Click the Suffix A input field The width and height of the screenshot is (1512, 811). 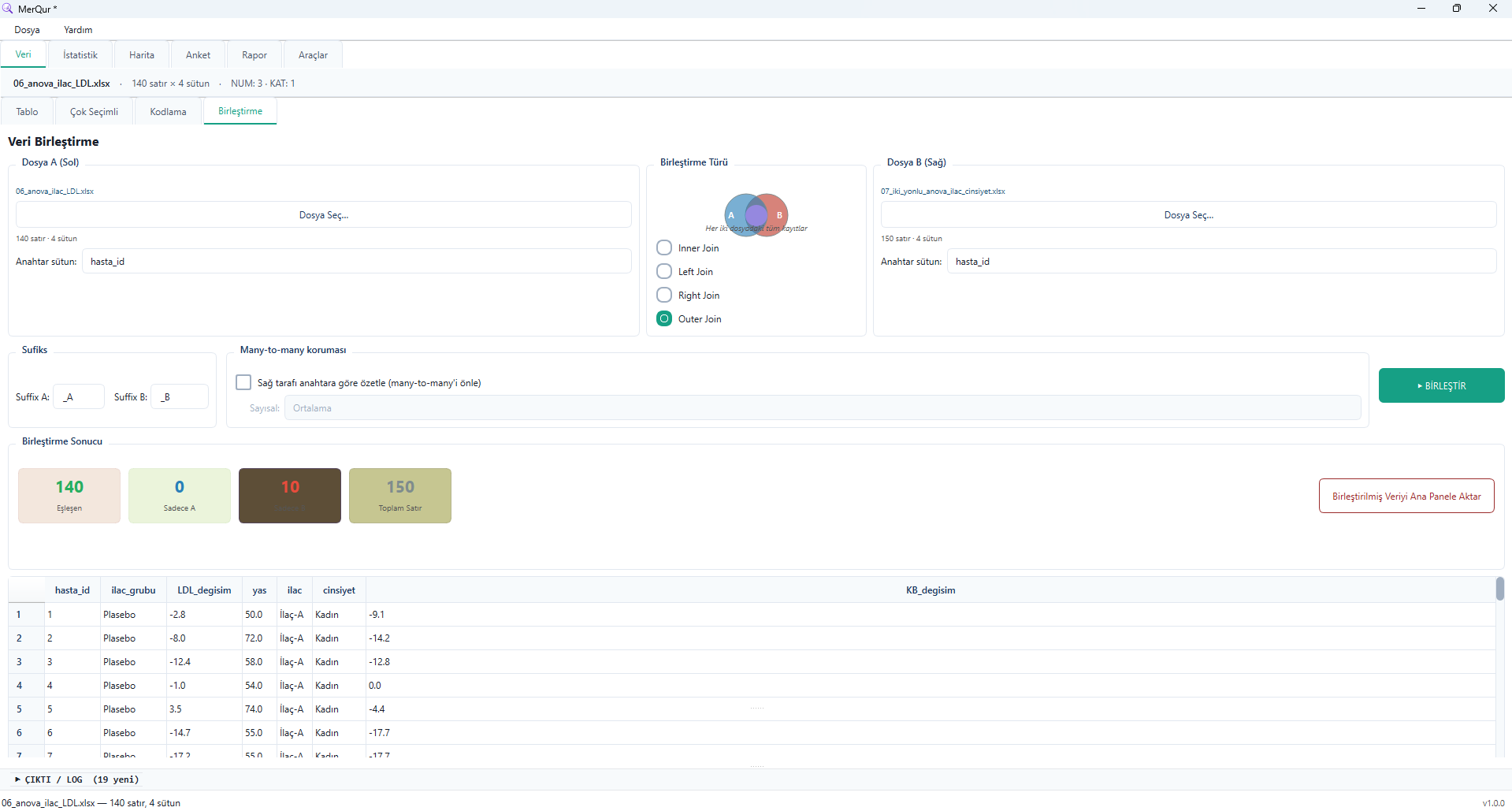pos(79,396)
